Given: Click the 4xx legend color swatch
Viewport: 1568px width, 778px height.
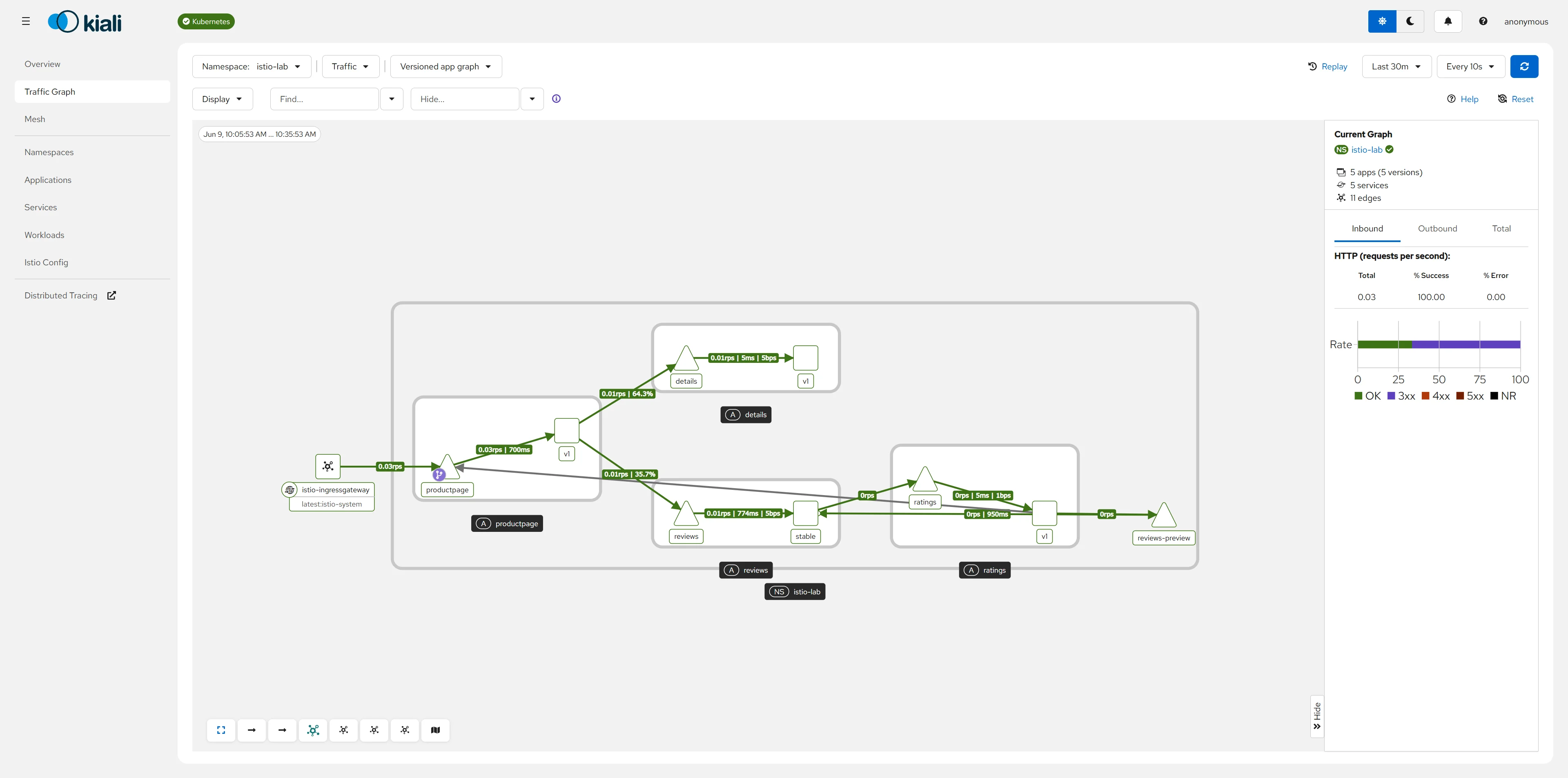Looking at the screenshot, I should tap(1425, 396).
